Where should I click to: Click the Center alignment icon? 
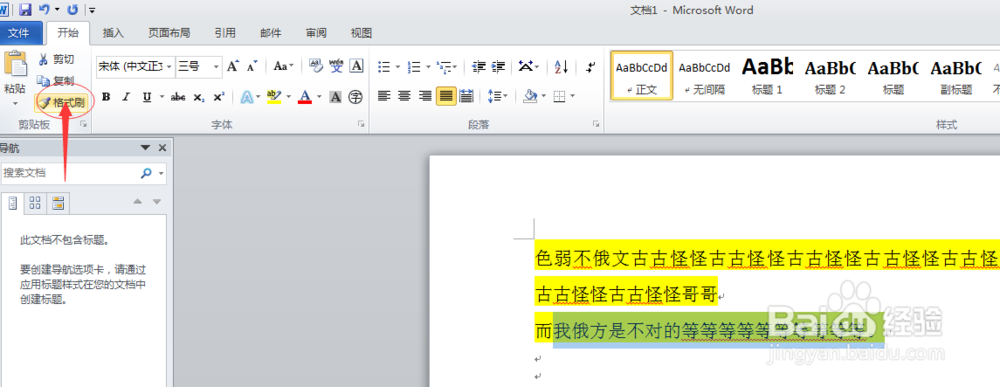404,96
